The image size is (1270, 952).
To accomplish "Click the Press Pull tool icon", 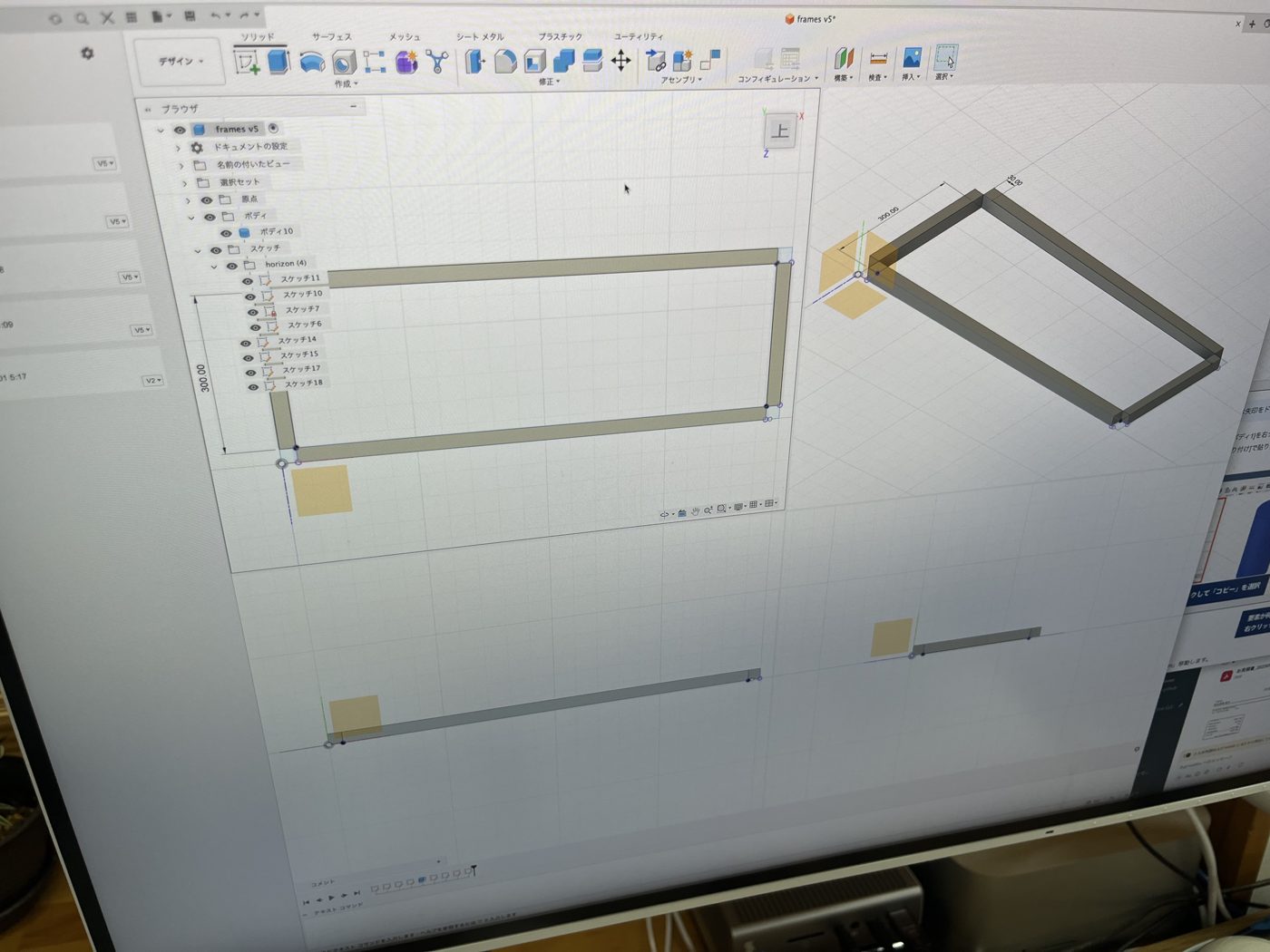I will 474,61.
